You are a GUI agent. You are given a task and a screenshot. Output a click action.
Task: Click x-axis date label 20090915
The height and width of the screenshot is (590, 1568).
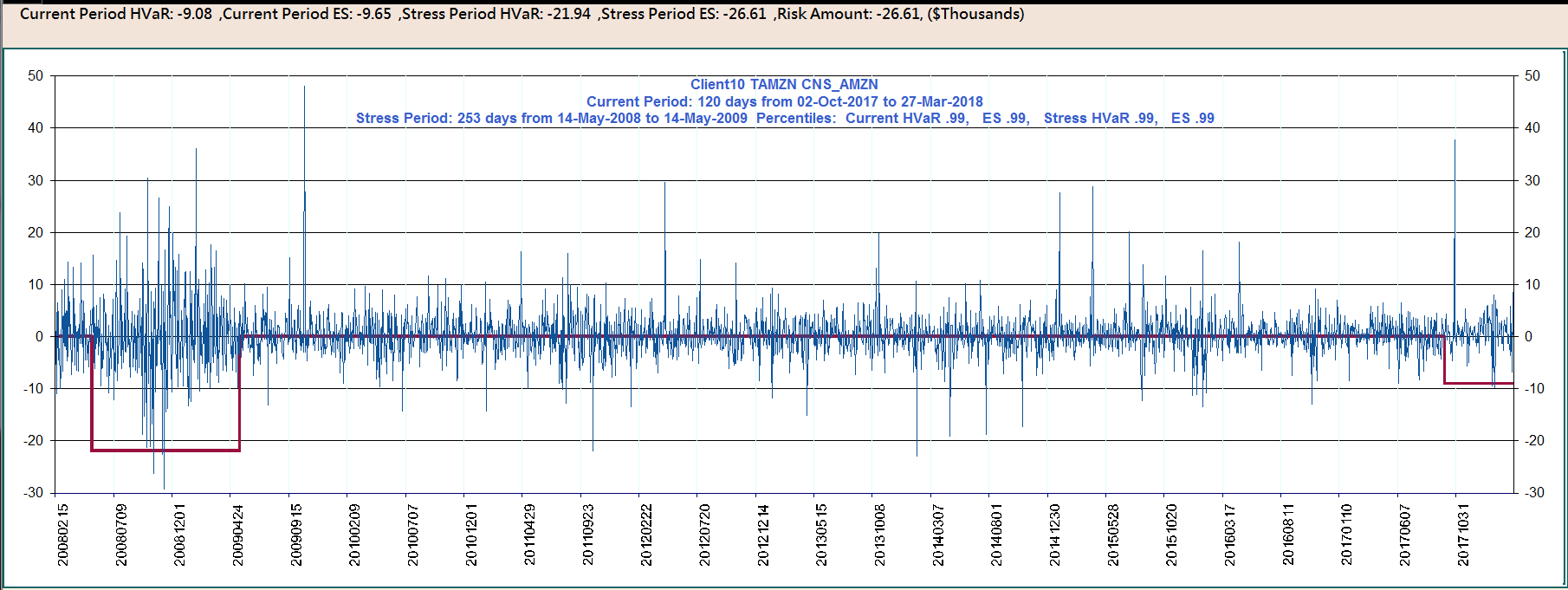click(x=296, y=535)
